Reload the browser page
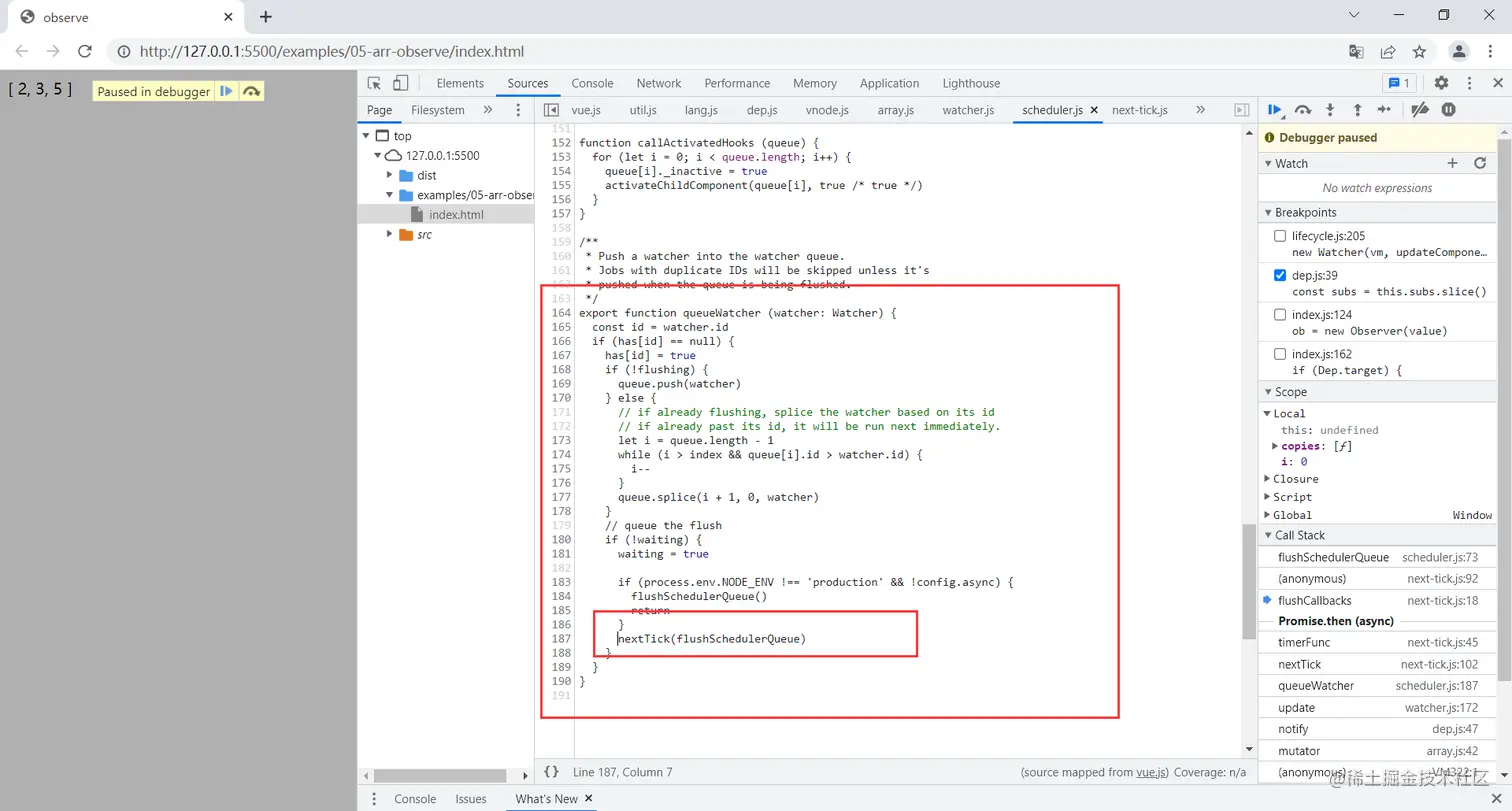This screenshot has width=1512, height=811. [x=85, y=52]
